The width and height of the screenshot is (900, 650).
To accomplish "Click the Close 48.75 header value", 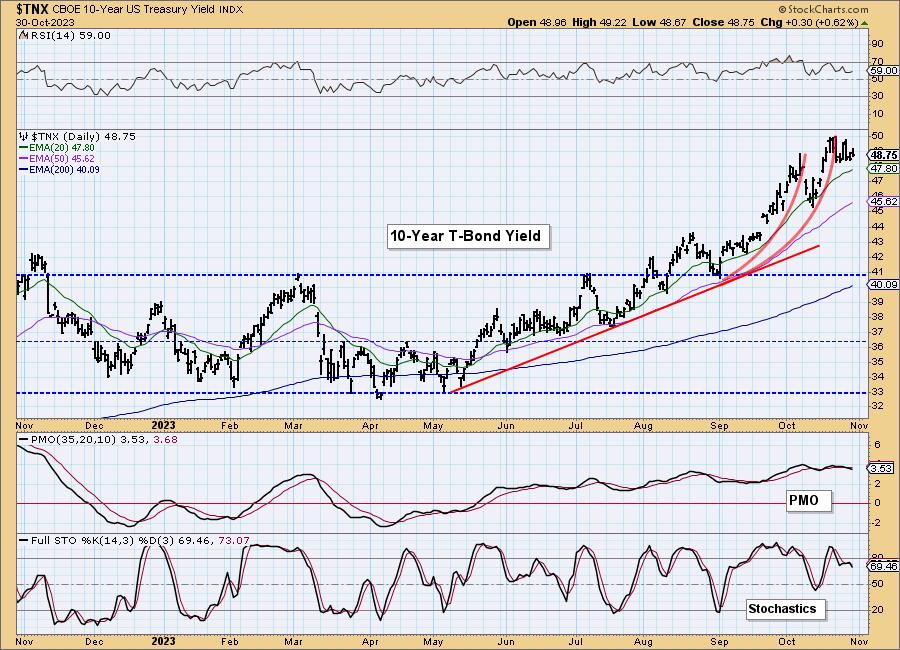I will (x=723, y=22).
